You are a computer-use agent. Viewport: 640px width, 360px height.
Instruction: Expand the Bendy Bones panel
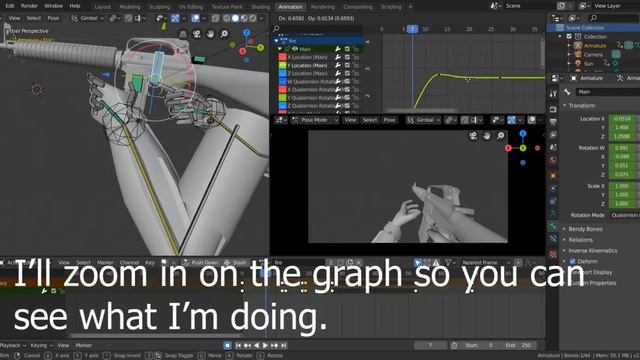pyautogui.click(x=585, y=229)
